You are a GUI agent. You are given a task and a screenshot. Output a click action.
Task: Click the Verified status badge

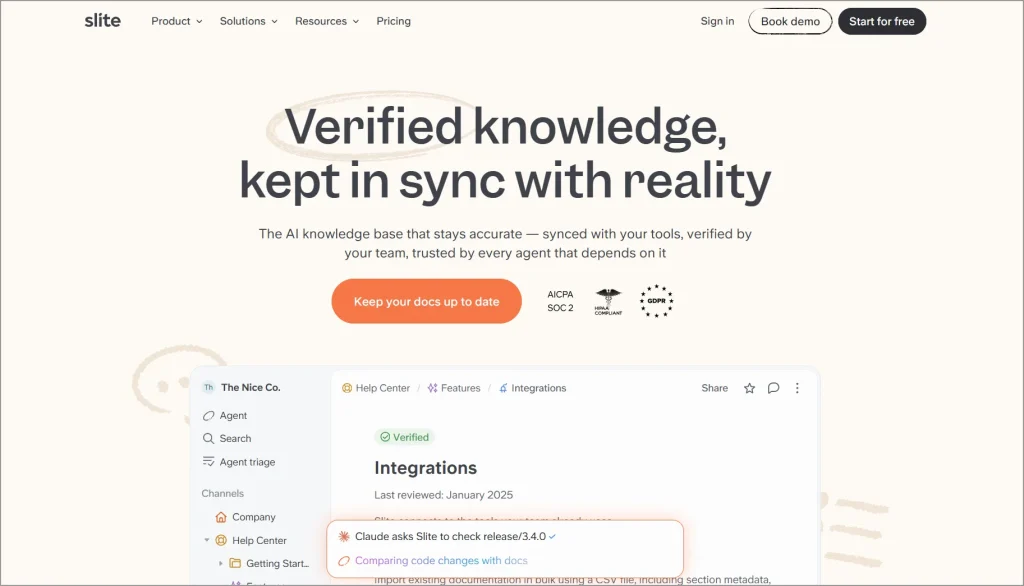pyautogui.click(x=405, y=437)
